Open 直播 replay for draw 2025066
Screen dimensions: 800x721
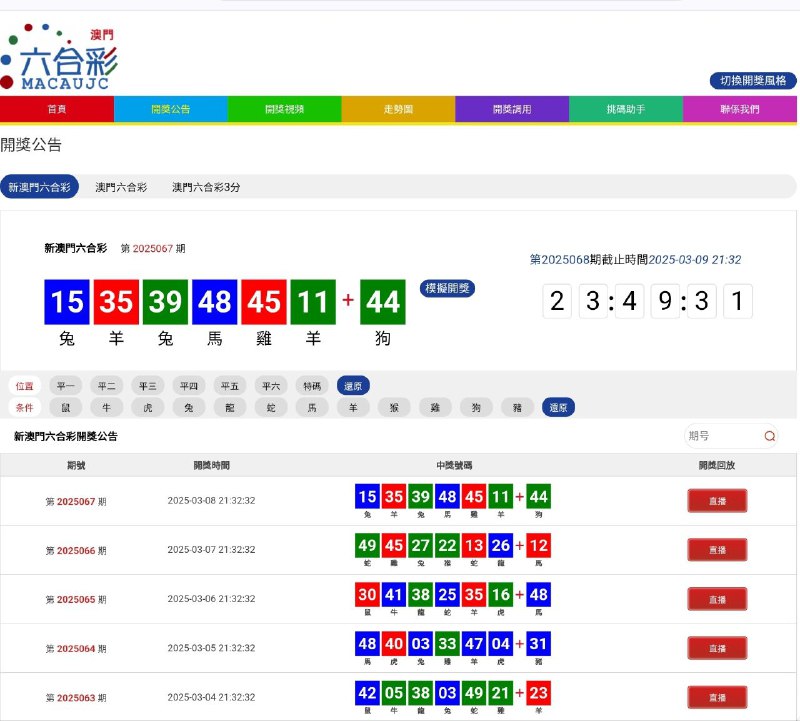(717, 550)
